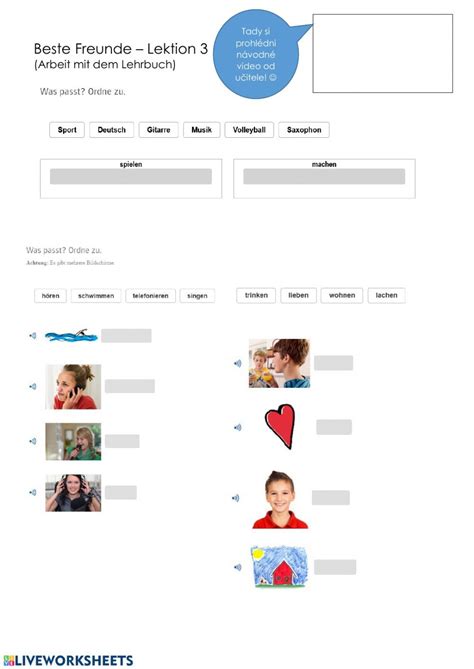
Task: Select the Gitarre word tile
Action: coord(158,130)
